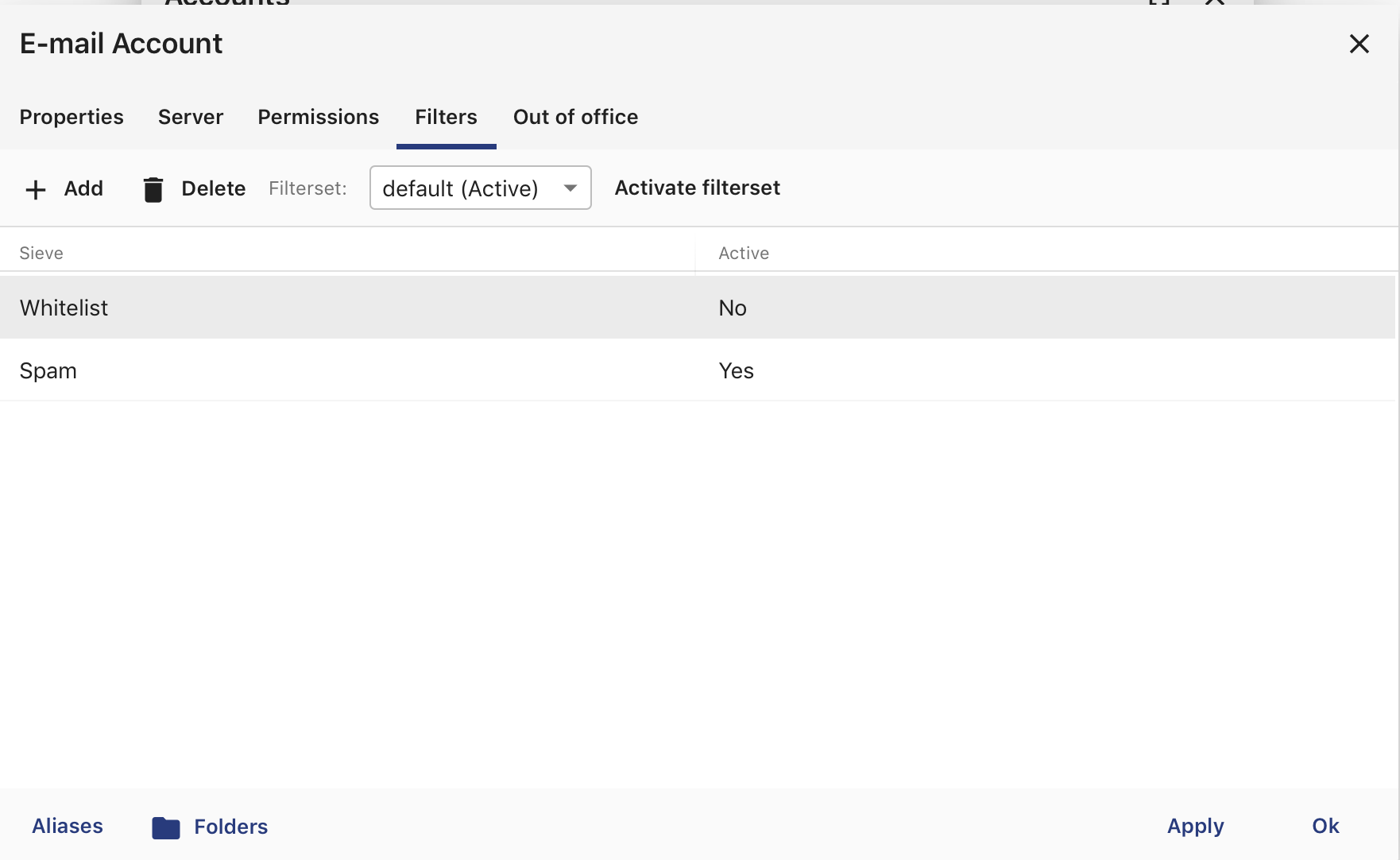Switch to the Properties tab
Image resolution: width=1400 pixels, height=860 pixels.
coord(72,117)
